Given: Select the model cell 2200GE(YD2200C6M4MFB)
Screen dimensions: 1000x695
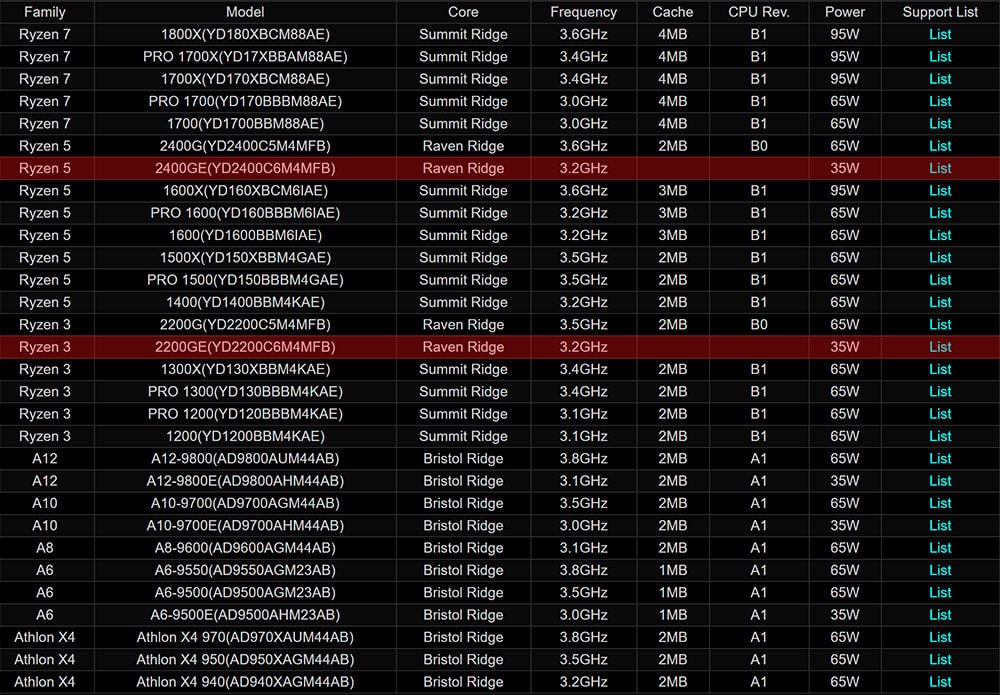Looking at the screenshot, I should pyautogui.click(x=245, y=347).
